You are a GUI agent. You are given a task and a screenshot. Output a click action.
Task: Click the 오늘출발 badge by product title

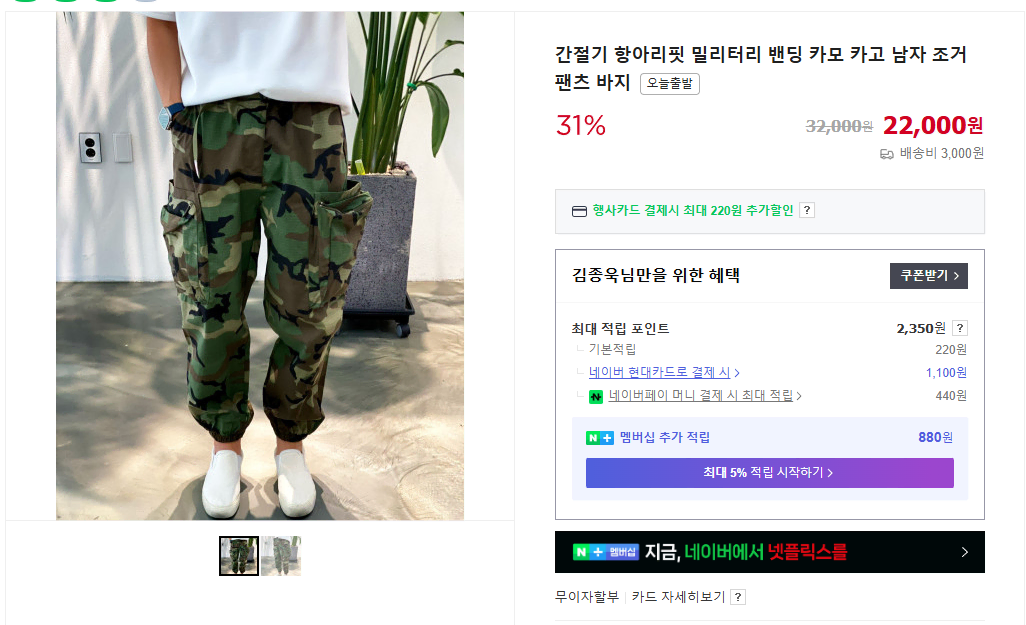(669, 84)
